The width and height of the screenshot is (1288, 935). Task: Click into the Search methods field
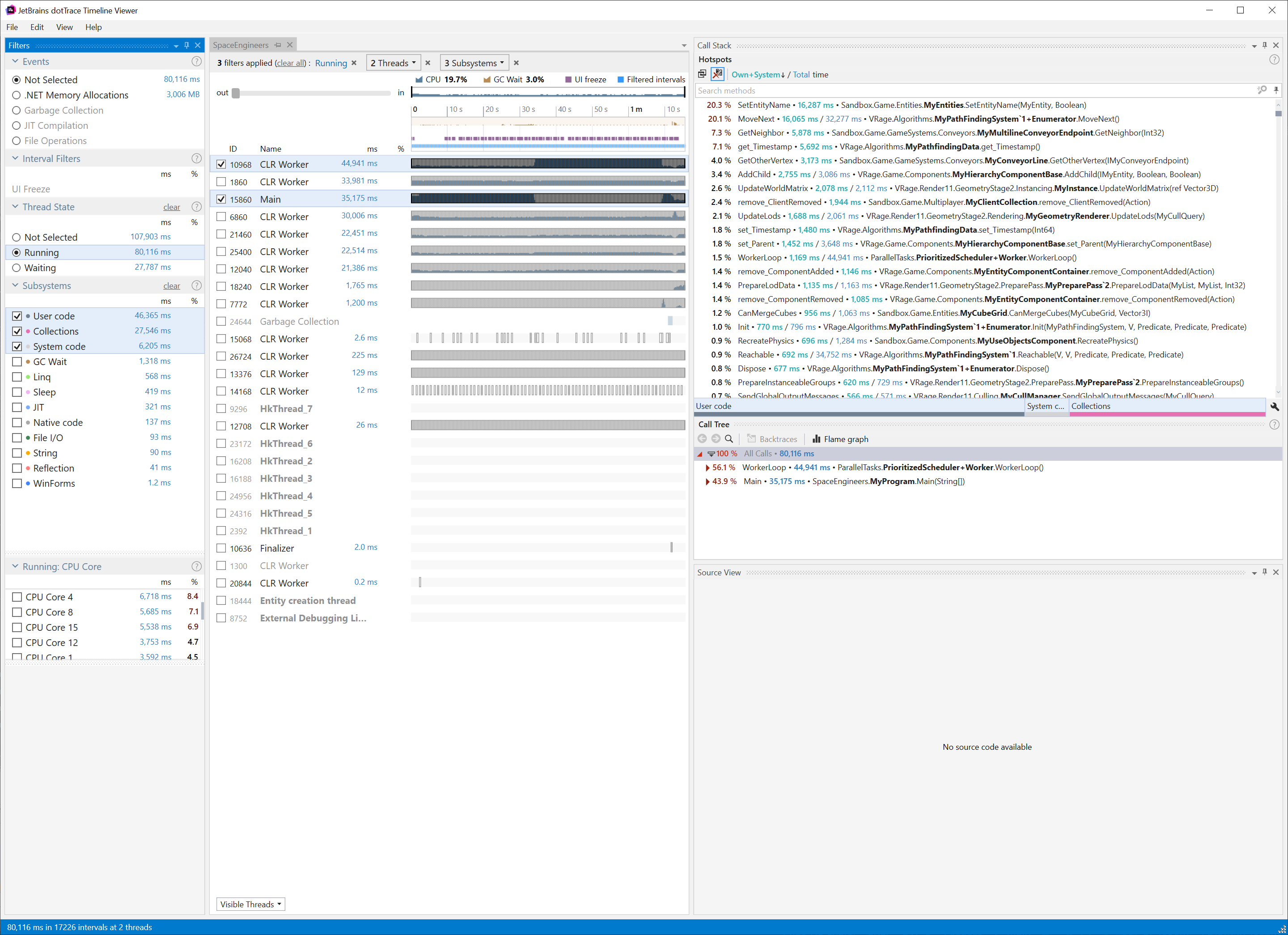pyautogui.click(x=966, y=90)
